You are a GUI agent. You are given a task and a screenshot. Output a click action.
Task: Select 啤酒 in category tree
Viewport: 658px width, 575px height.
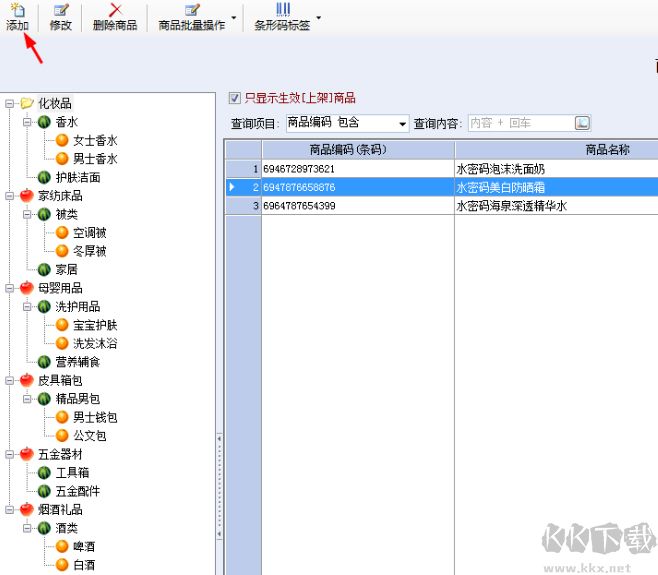(x=85, y=547)
